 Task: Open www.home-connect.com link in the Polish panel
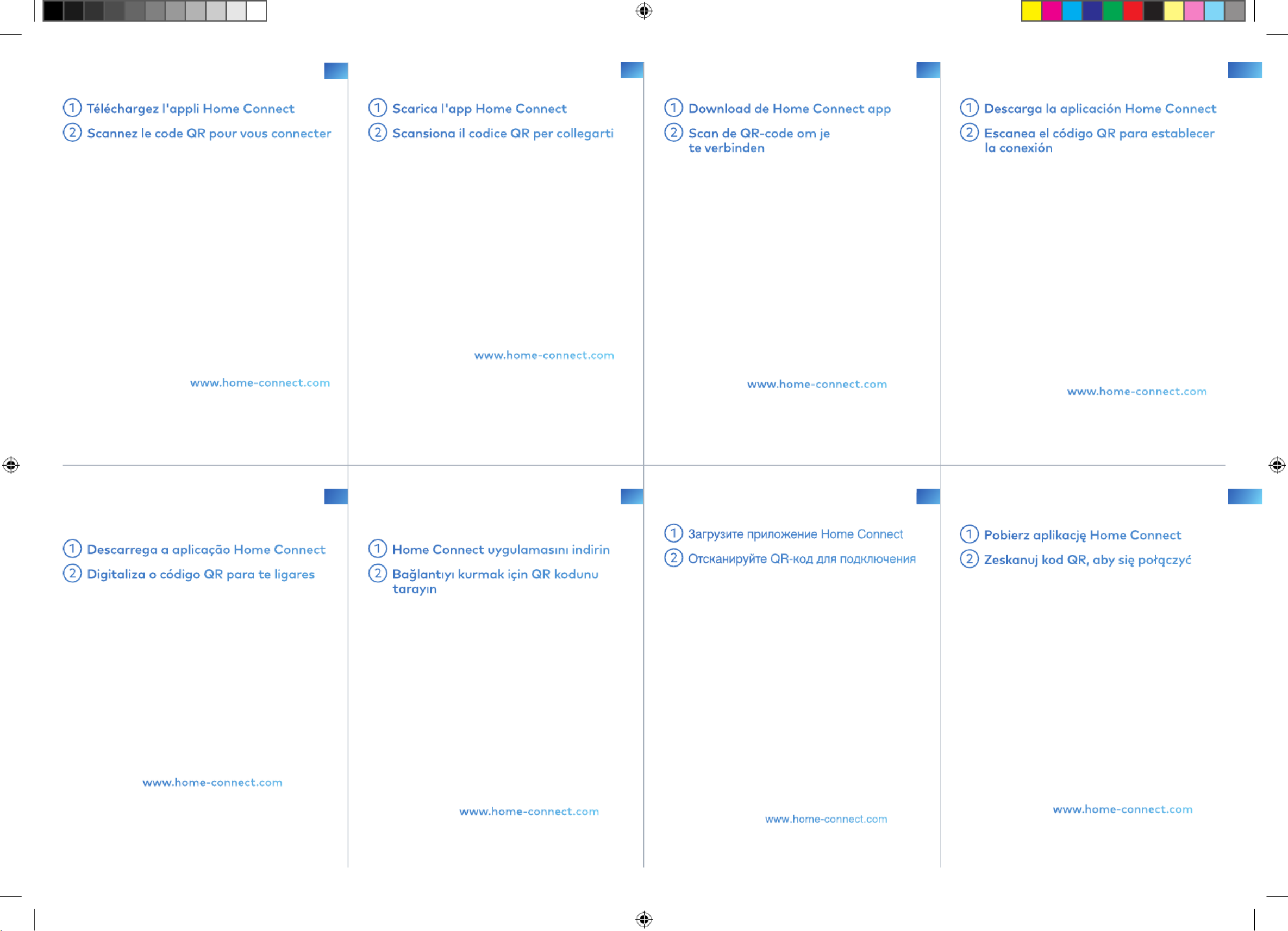click(x=1123, y=809)
